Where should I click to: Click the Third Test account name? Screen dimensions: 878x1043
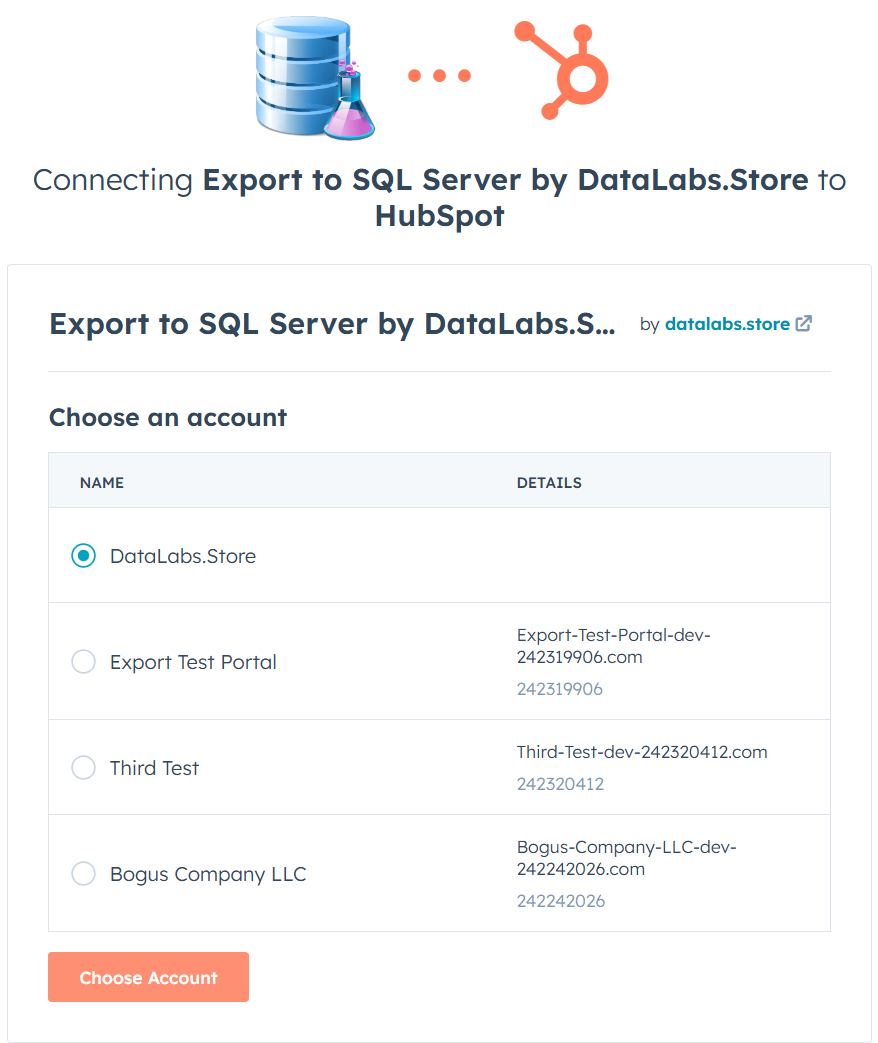[x=154, y=768]
